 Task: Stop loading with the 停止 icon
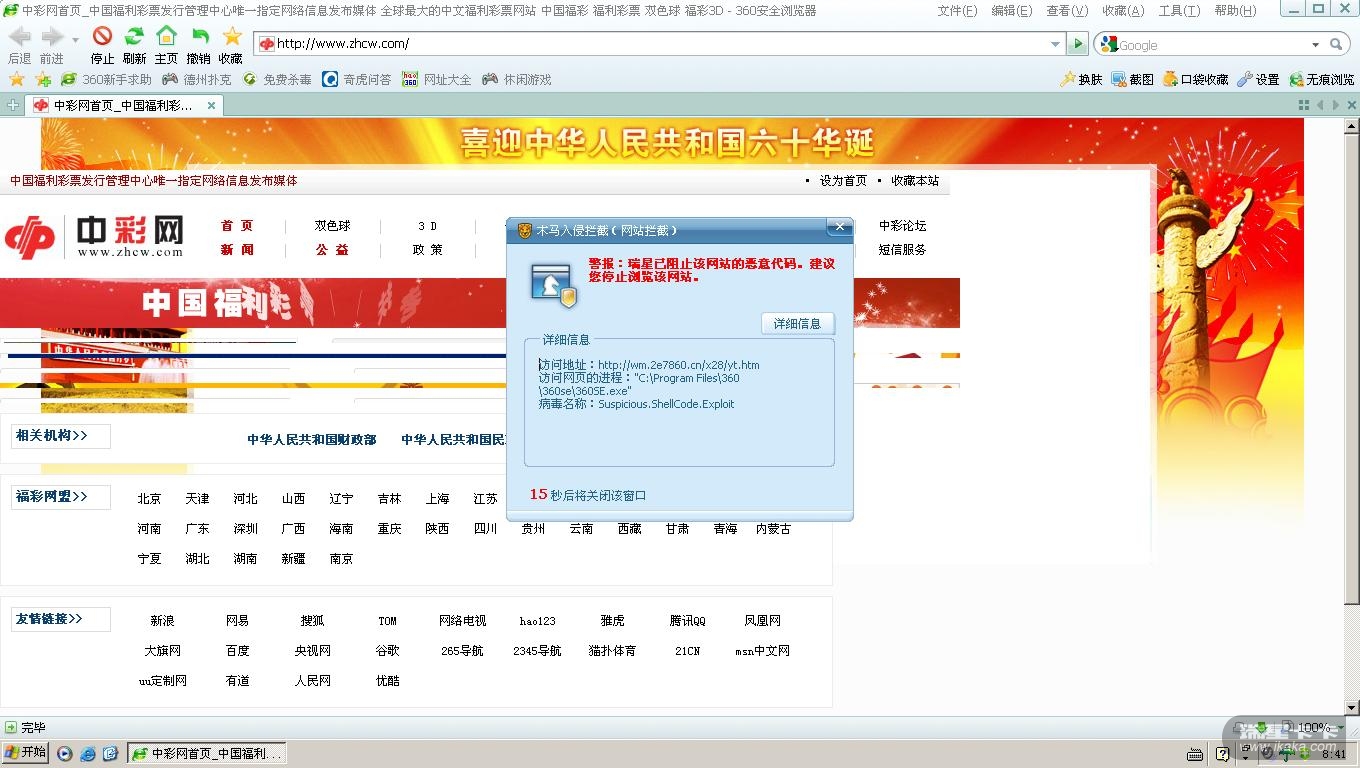tap(102, 37)
